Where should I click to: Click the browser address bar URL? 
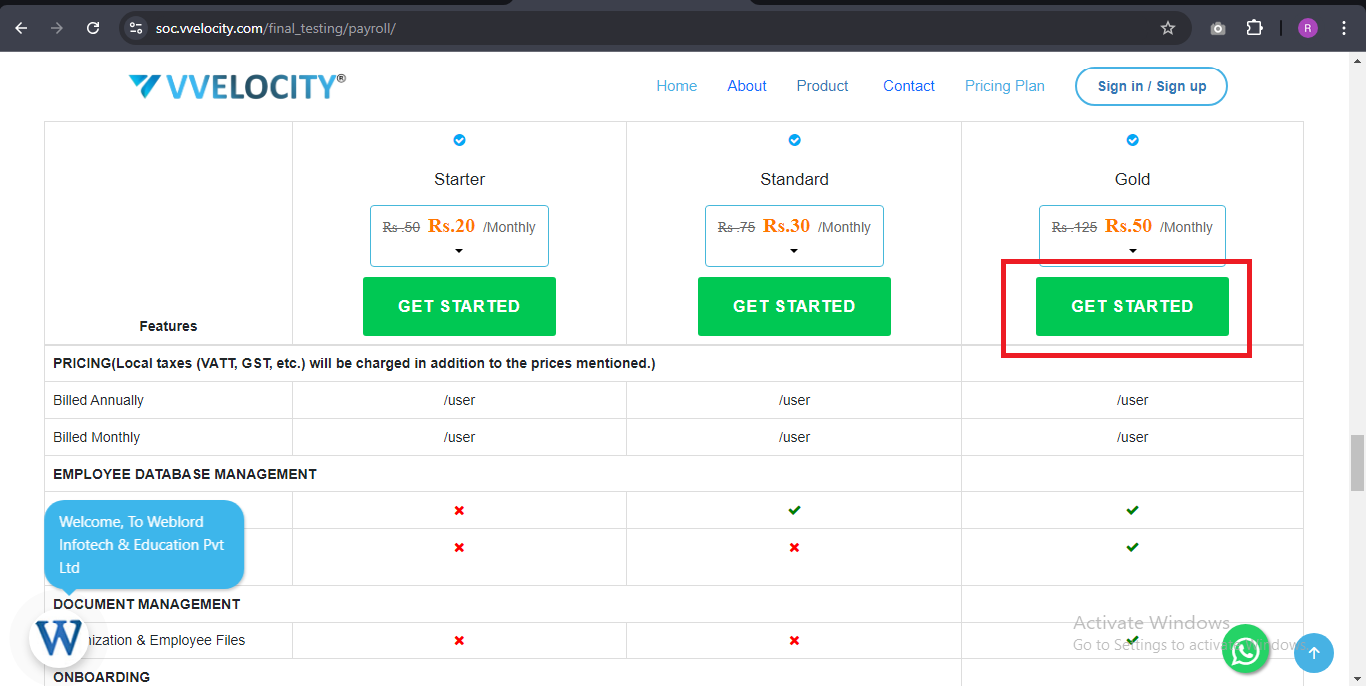click(276, 28)
